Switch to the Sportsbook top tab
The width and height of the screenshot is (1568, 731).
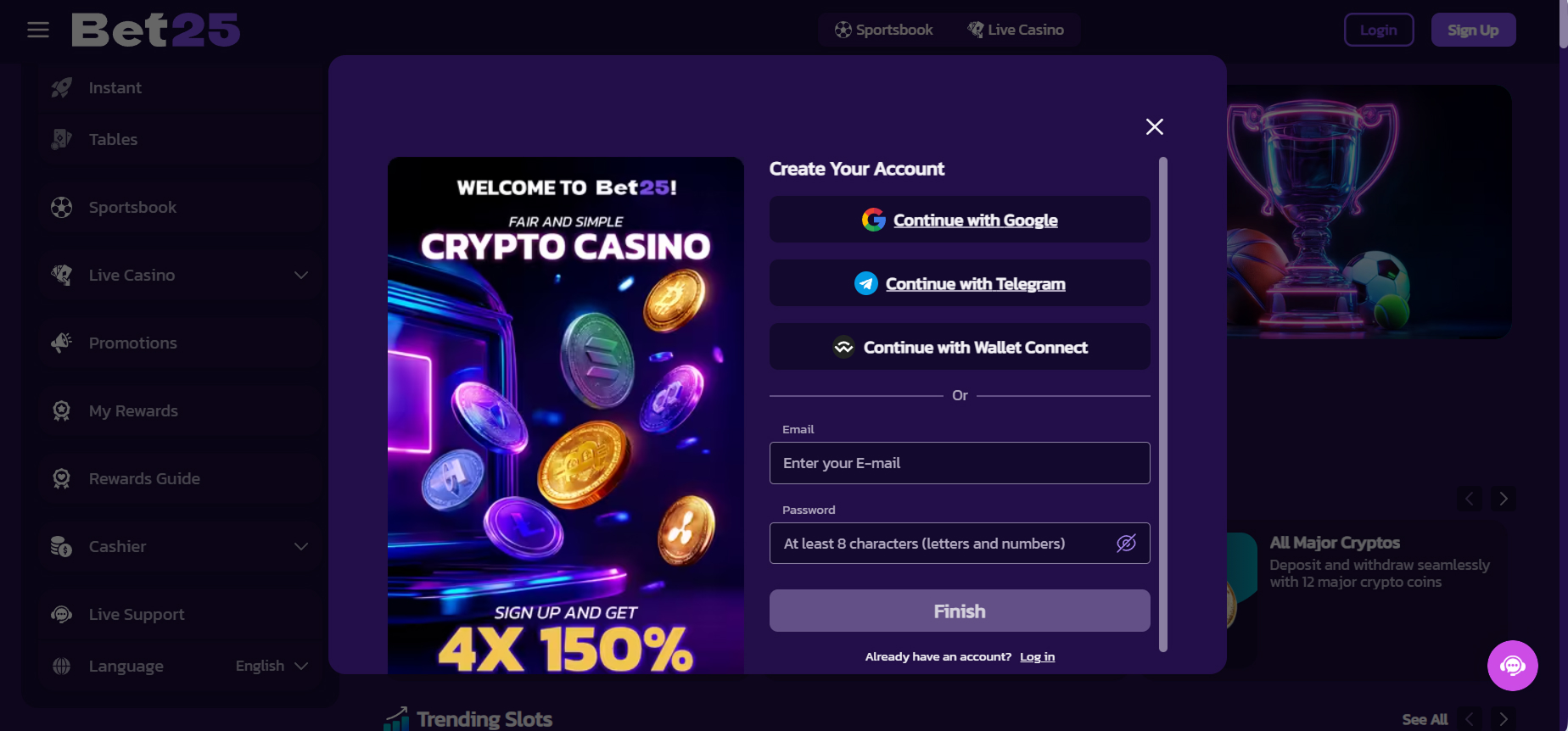pyautogui.click(x=884, y=31)
